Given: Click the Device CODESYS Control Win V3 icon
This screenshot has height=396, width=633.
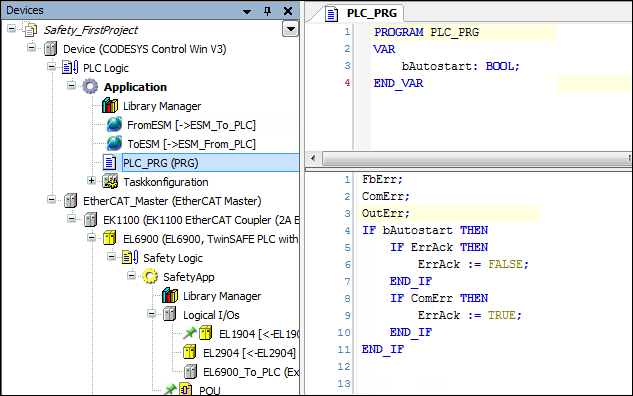Looking at the screenshot, I should [x=50, y=49].
